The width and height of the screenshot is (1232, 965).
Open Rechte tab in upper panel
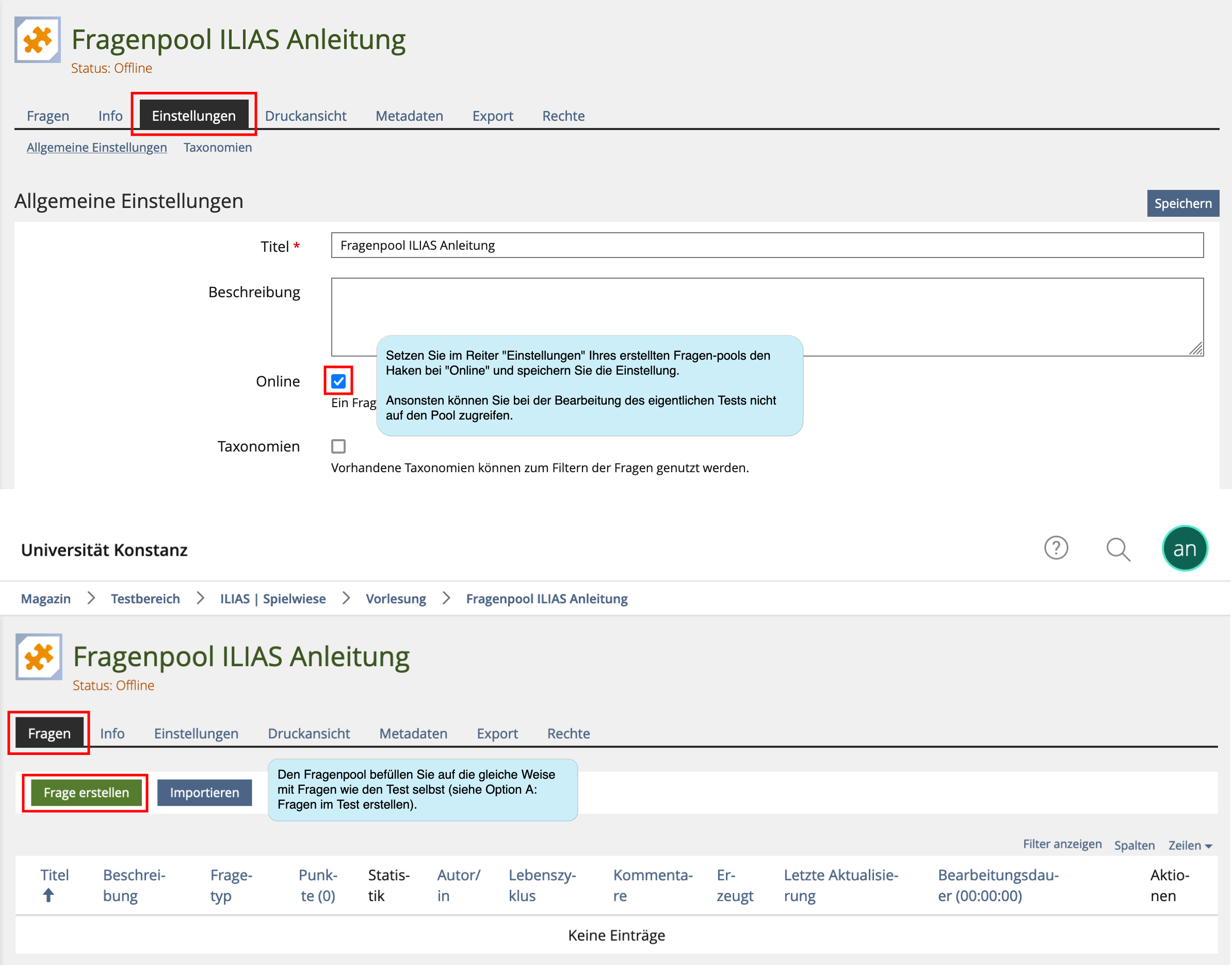[564, 116]
